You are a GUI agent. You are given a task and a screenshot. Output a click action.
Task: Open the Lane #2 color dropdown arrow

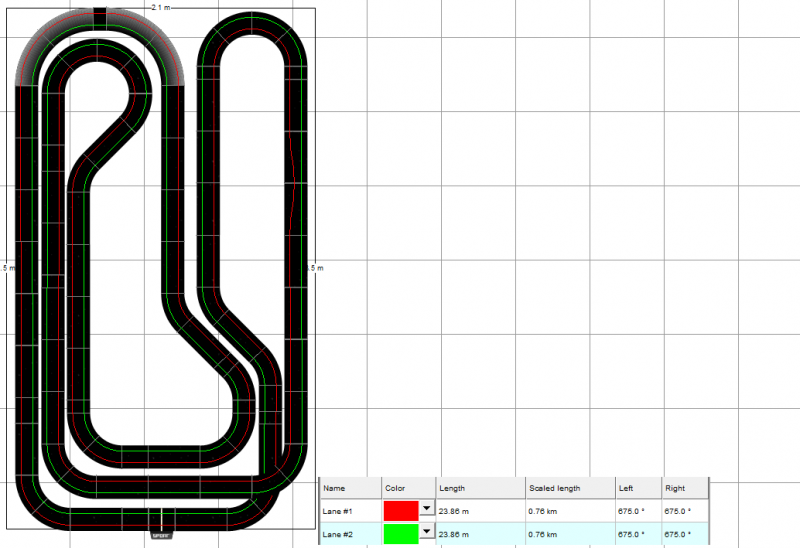(x=427, y=533)
